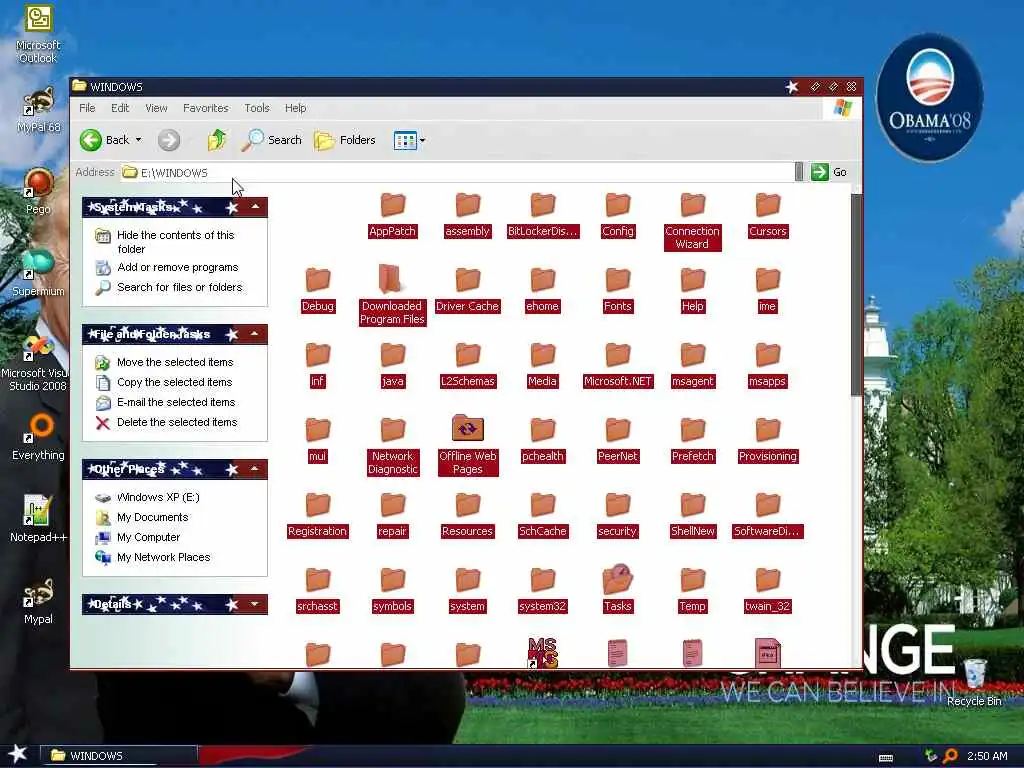Select the Tasks folder icon

618,579
